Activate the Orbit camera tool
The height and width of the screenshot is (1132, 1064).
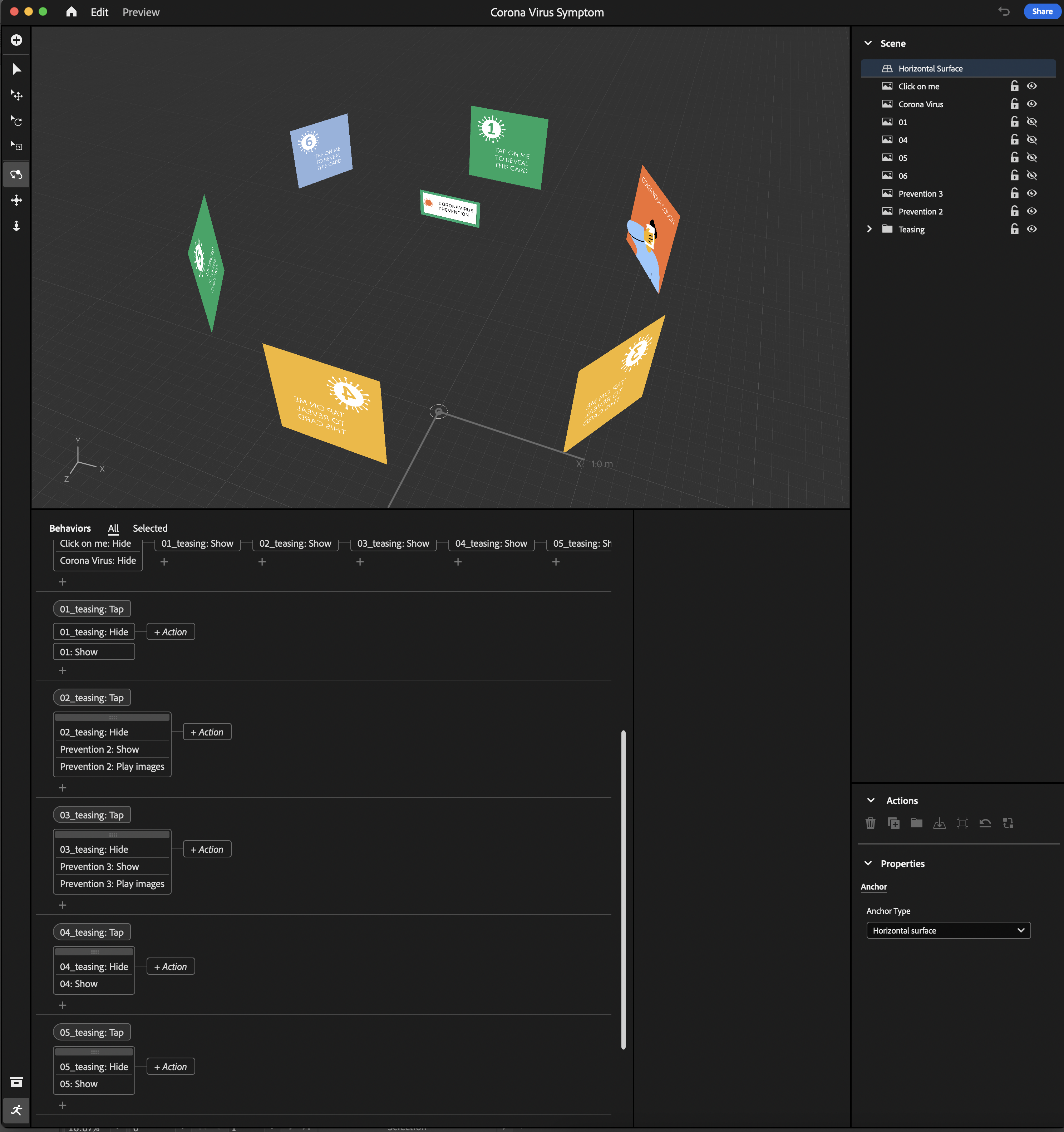(16, 174)
